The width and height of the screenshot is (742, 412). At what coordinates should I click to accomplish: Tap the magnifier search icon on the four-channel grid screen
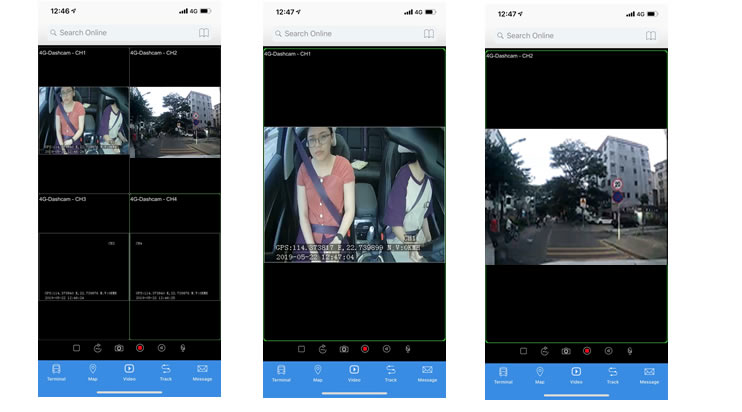(x=53, y=33)
